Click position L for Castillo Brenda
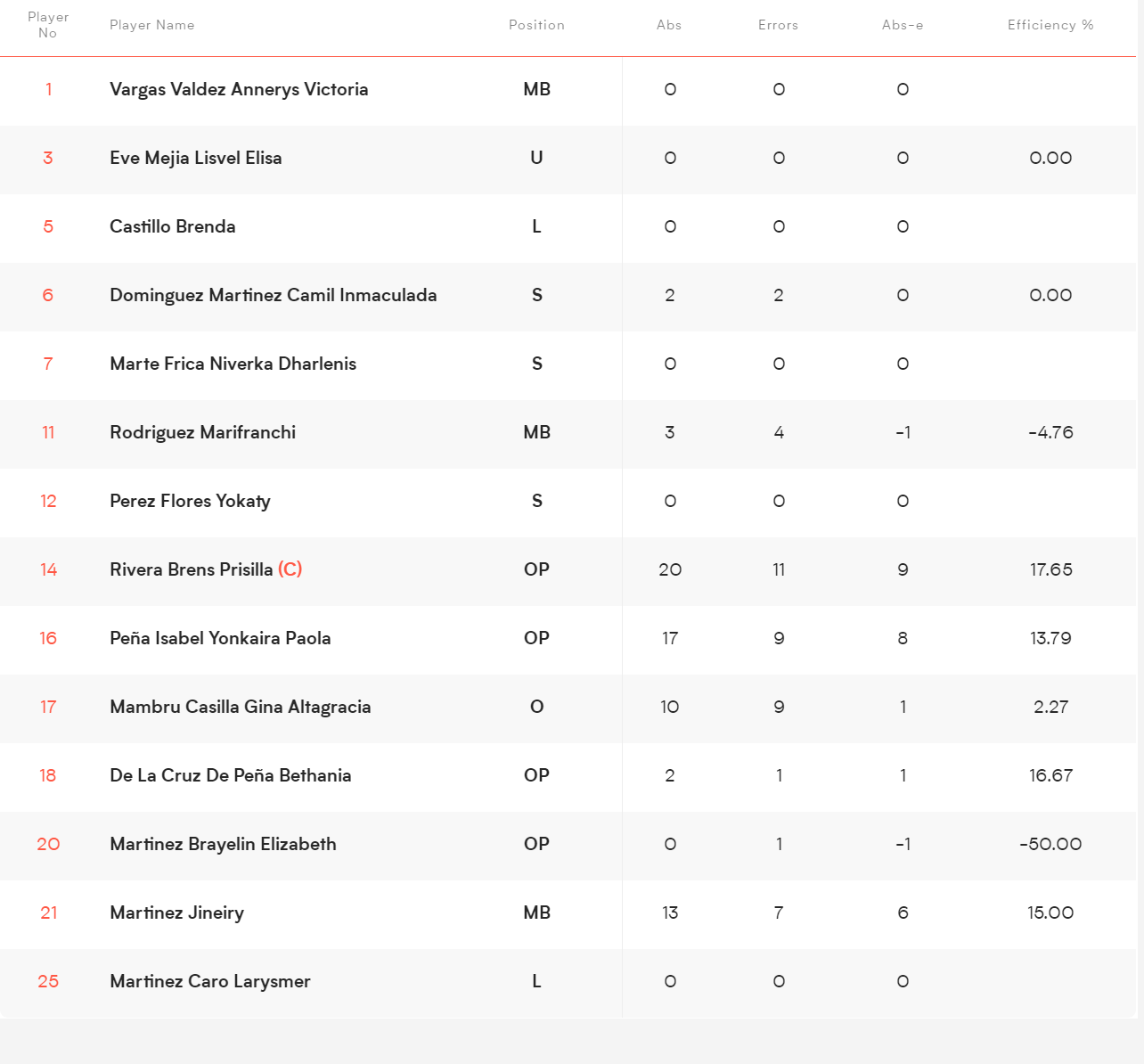Image resolution: width=1144 pixels, height=1064 pixels. [x=536, y=226]
